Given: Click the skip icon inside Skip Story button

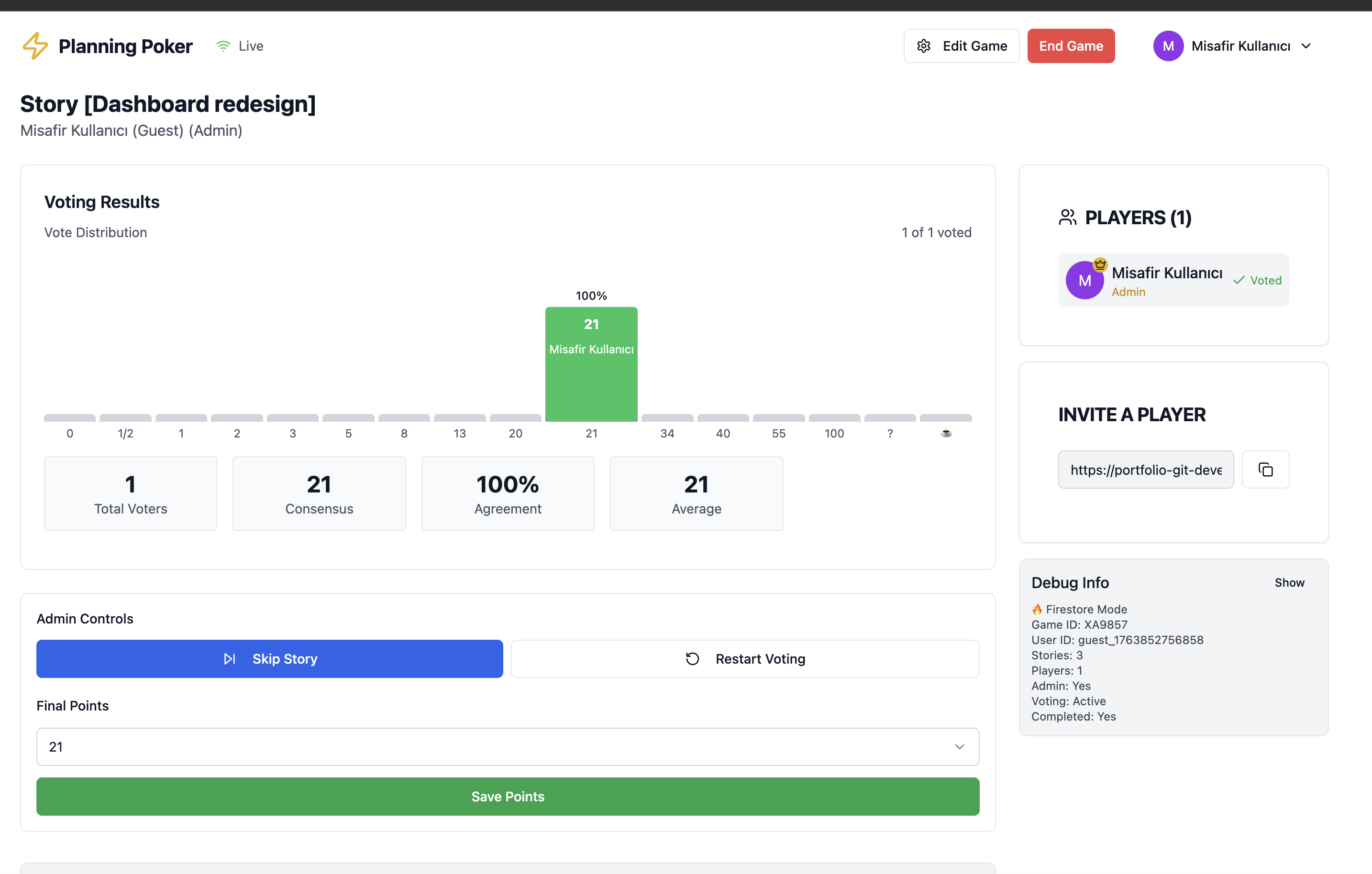Looking at the screenshot, I should [x=230, y=659].
